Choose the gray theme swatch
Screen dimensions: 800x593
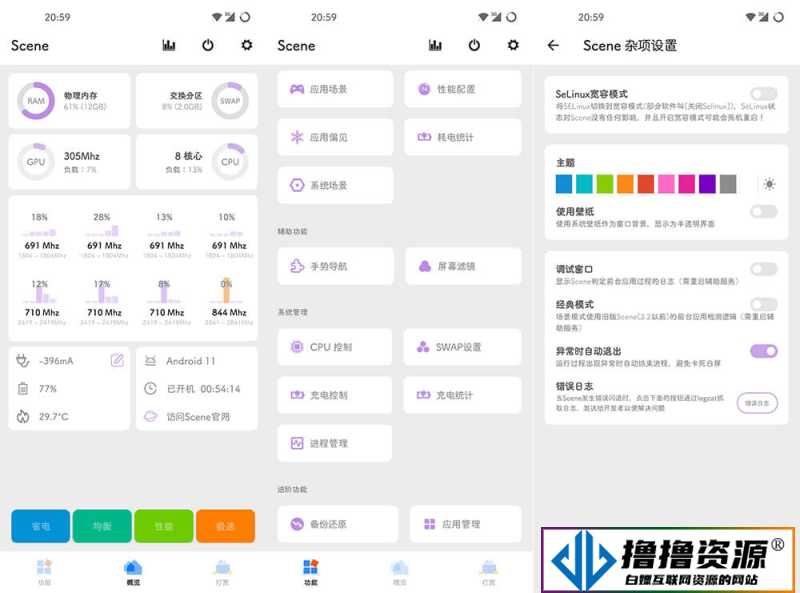(728, 184)
